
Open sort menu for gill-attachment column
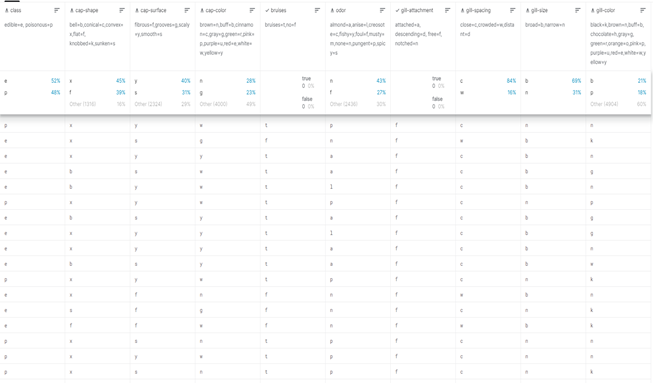pyautogui.click(x=447, y=10)
